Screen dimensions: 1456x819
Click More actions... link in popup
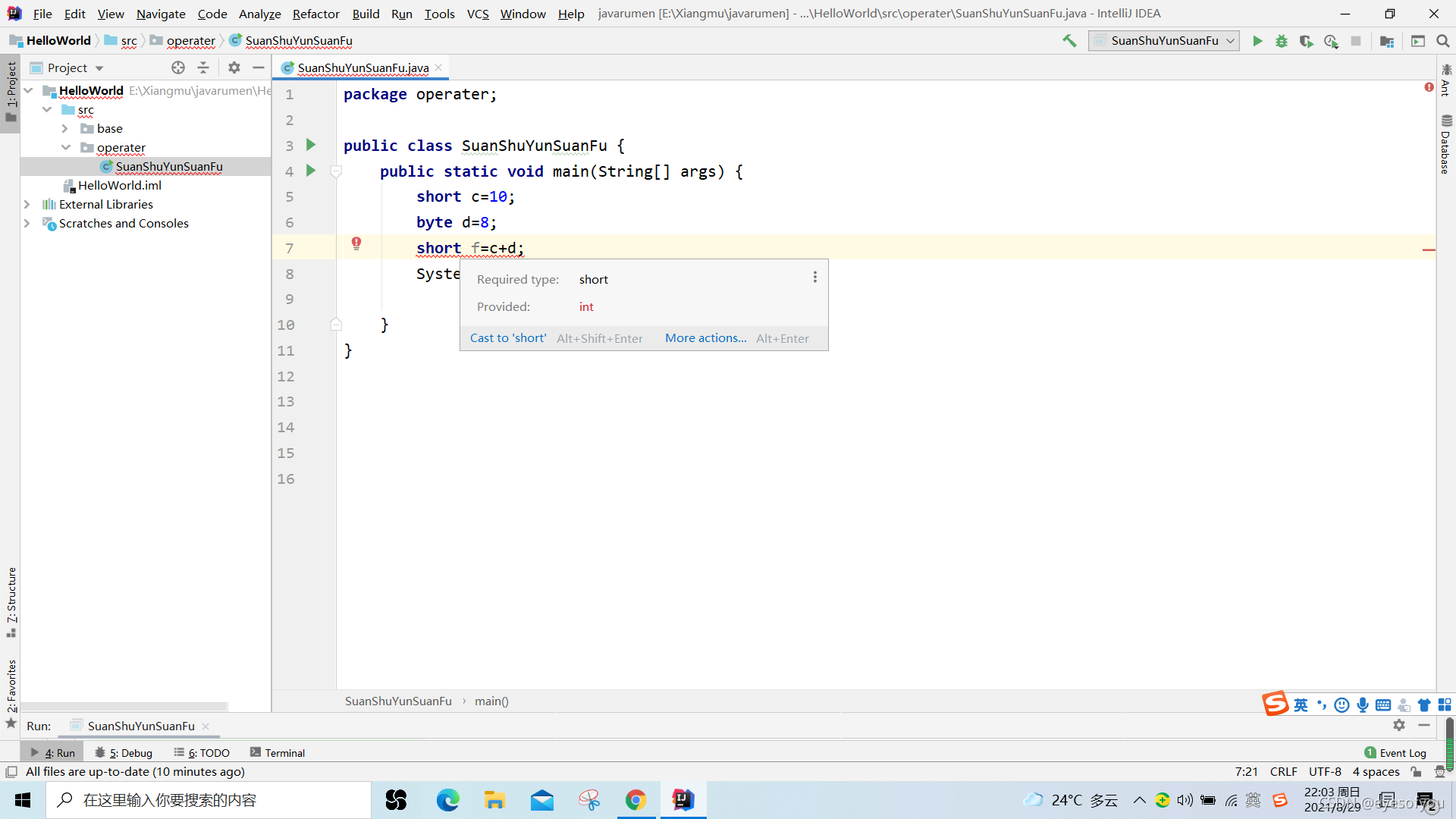click(705, 338)
